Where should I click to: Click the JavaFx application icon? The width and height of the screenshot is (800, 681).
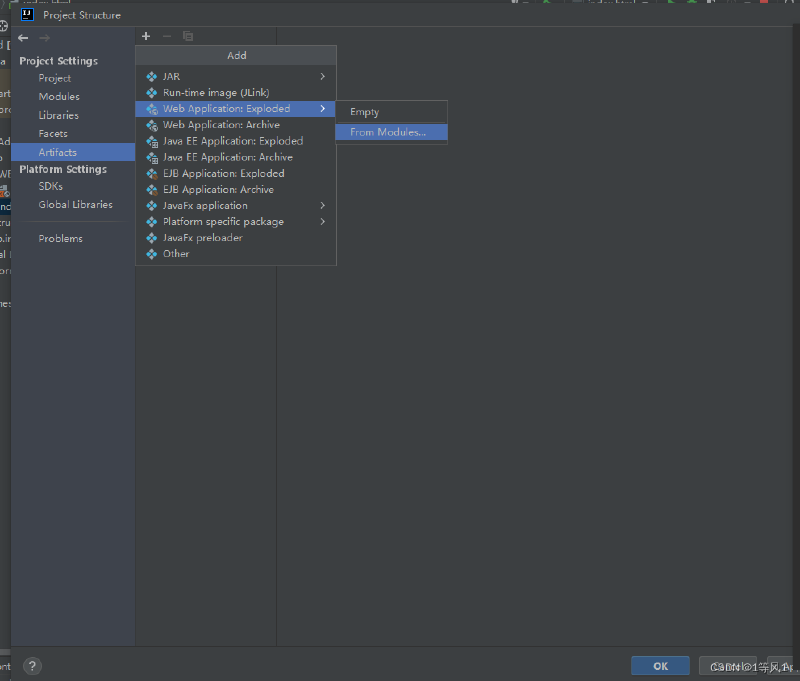[x=152, y=206]
